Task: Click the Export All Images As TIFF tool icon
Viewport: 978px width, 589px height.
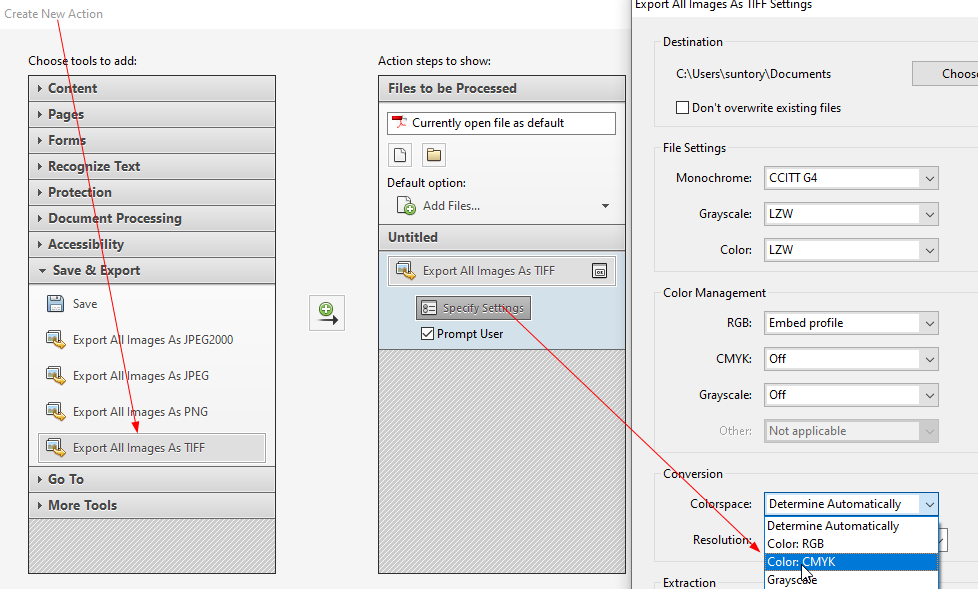Action: coord(56,448)
